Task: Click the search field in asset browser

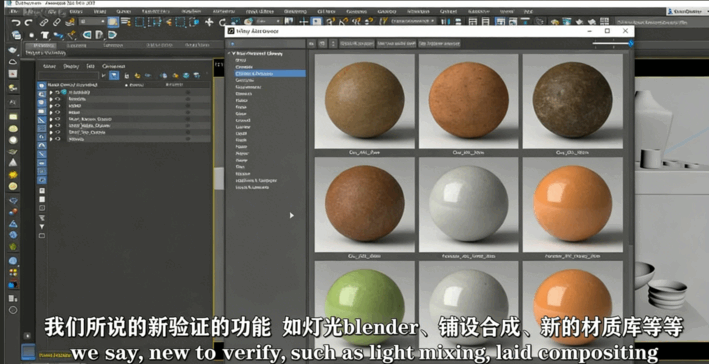Action: click(x=266, y=43)
